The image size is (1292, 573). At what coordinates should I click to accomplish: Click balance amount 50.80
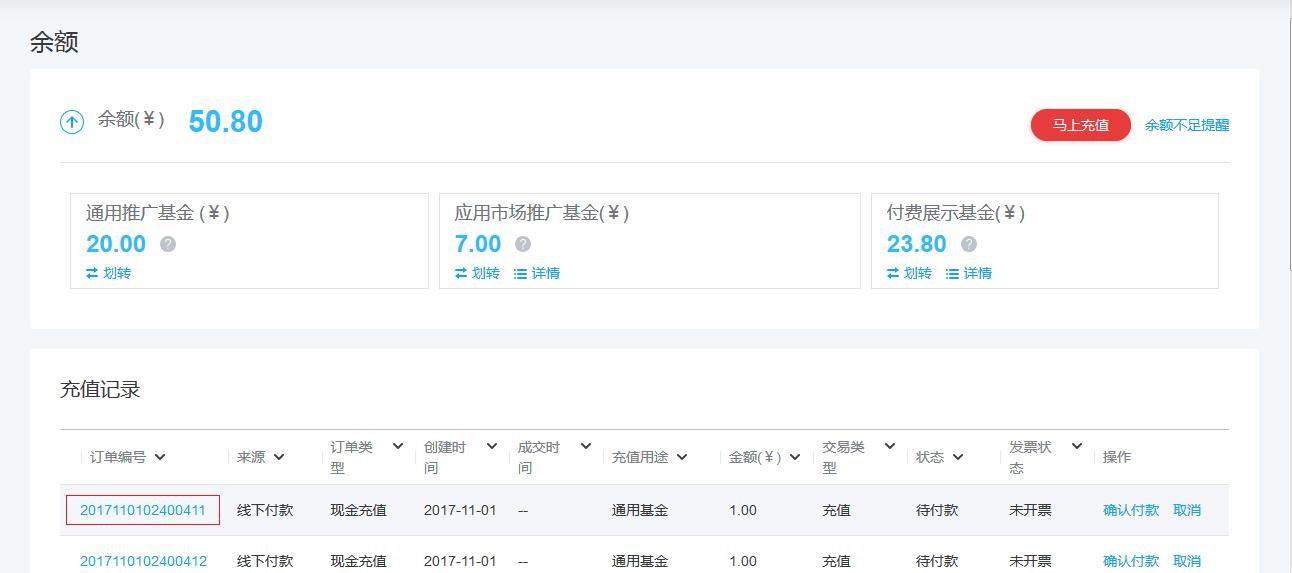click(226, 122)
